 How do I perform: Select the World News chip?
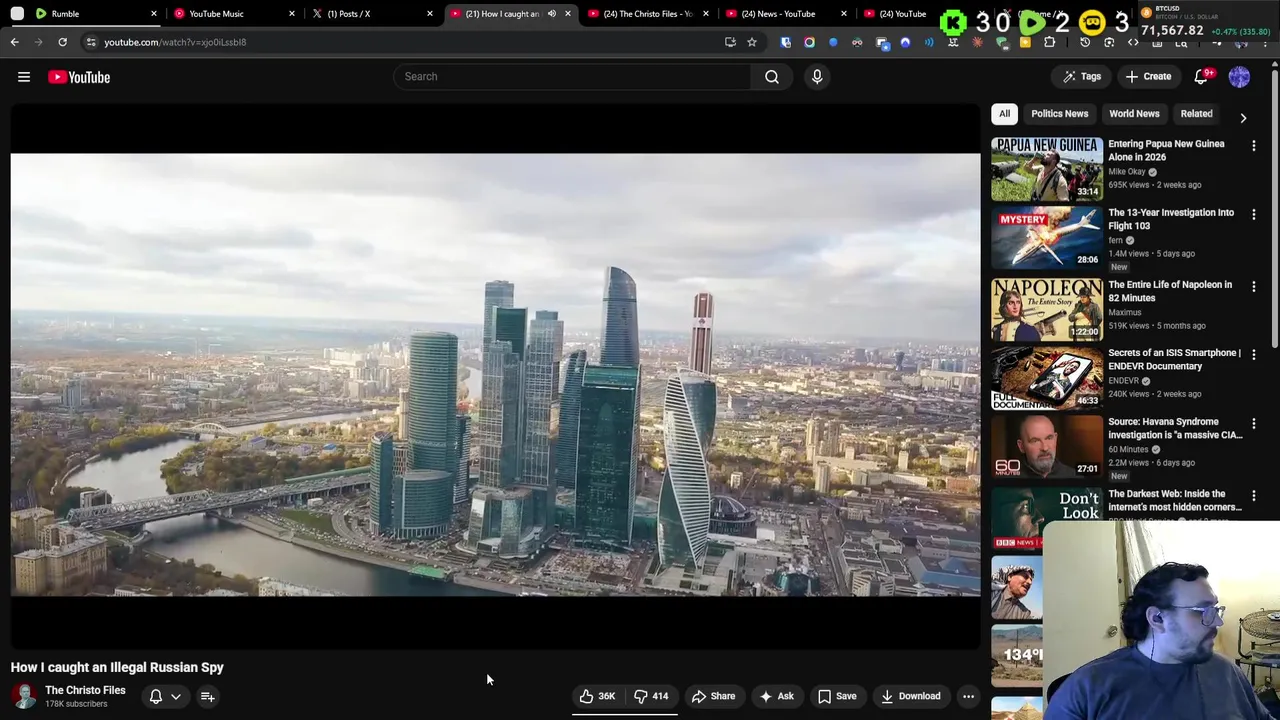tap(1134, 114)
